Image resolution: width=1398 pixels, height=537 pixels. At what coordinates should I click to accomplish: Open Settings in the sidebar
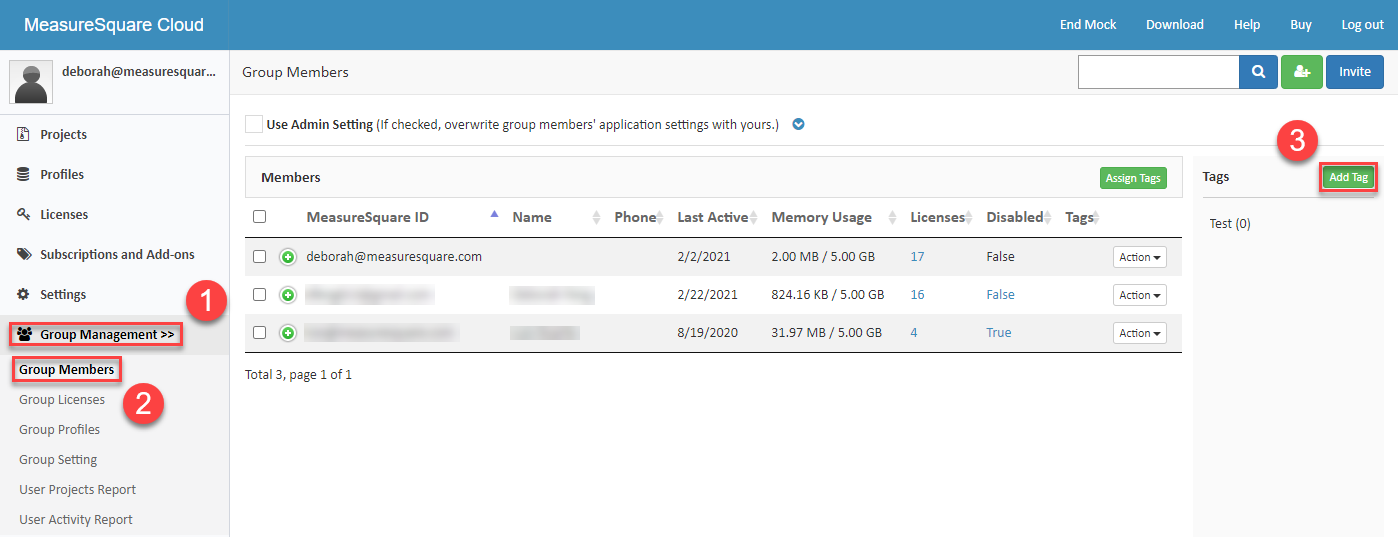click(x=63, y=294)
